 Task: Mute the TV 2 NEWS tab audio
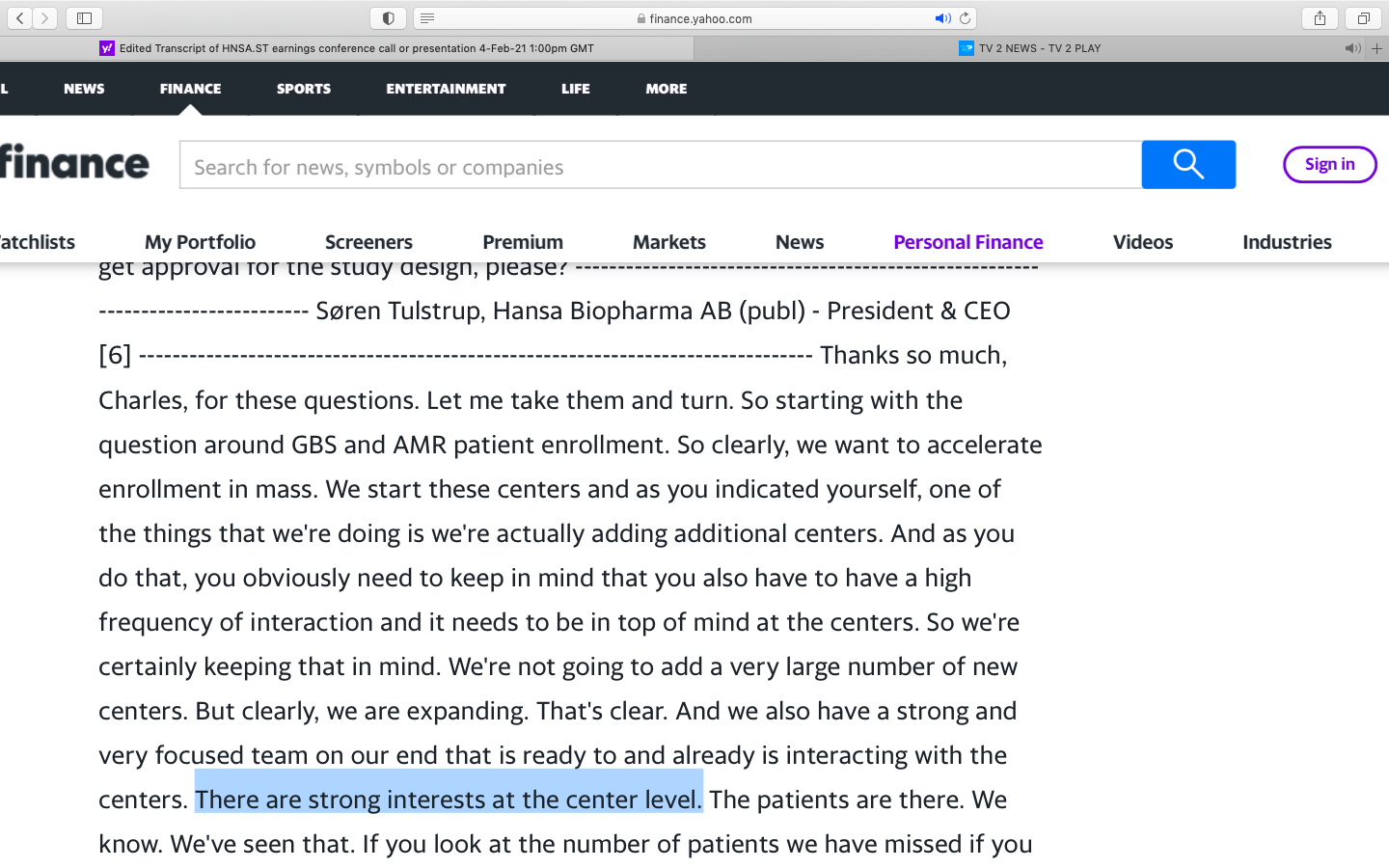[1352, 48]
